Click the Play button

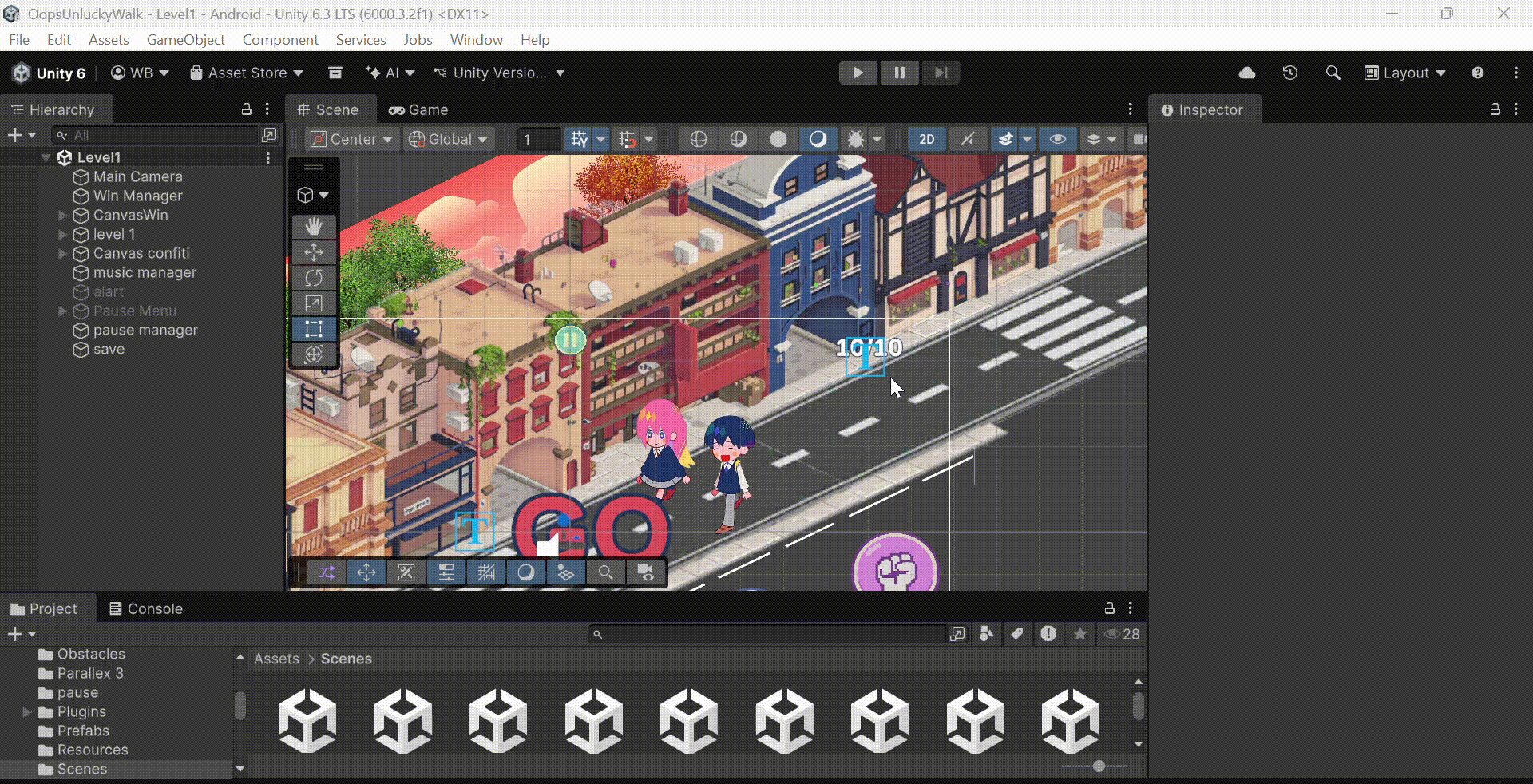coord(858,73)
